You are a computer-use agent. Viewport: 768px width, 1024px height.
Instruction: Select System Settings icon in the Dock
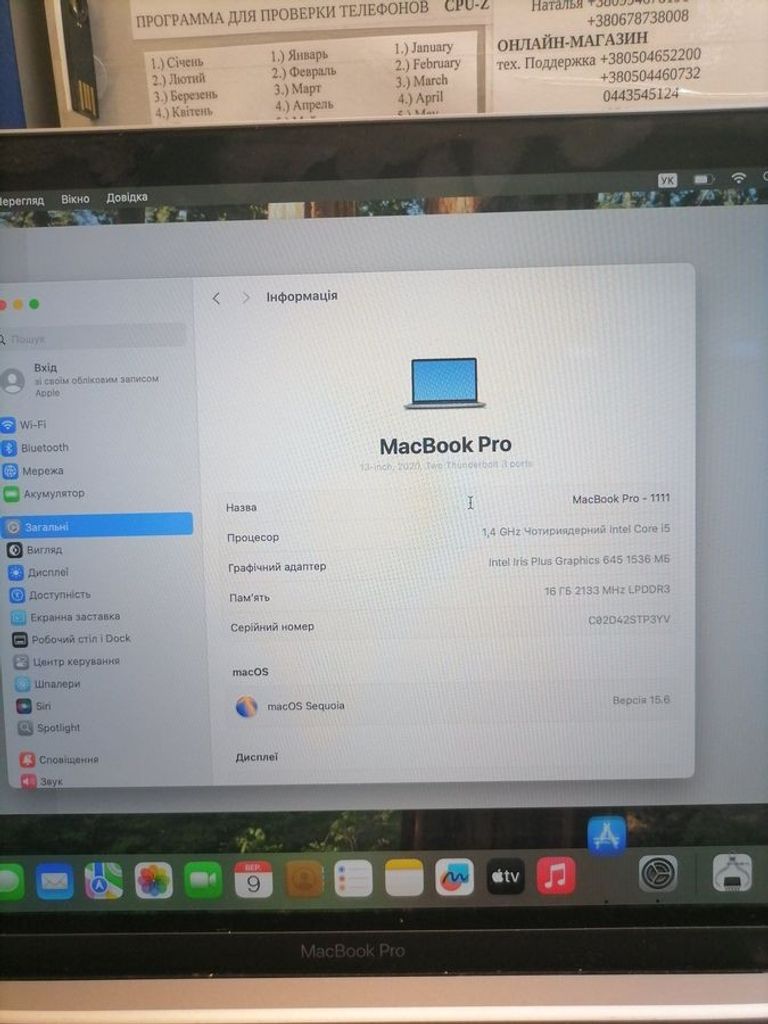click(658, 873)
